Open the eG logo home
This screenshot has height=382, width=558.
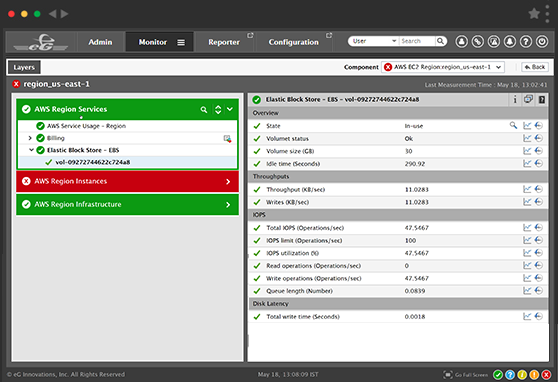[x=41, y=42]
